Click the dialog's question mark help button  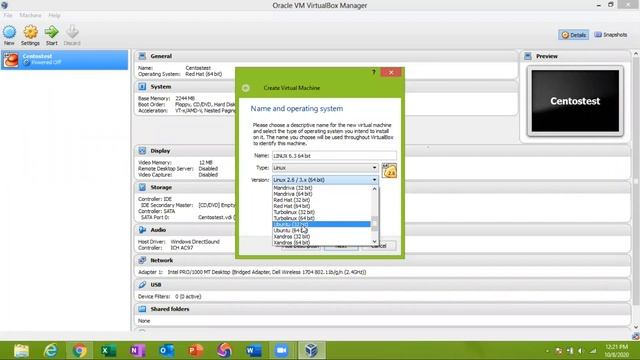pos(373,72)
